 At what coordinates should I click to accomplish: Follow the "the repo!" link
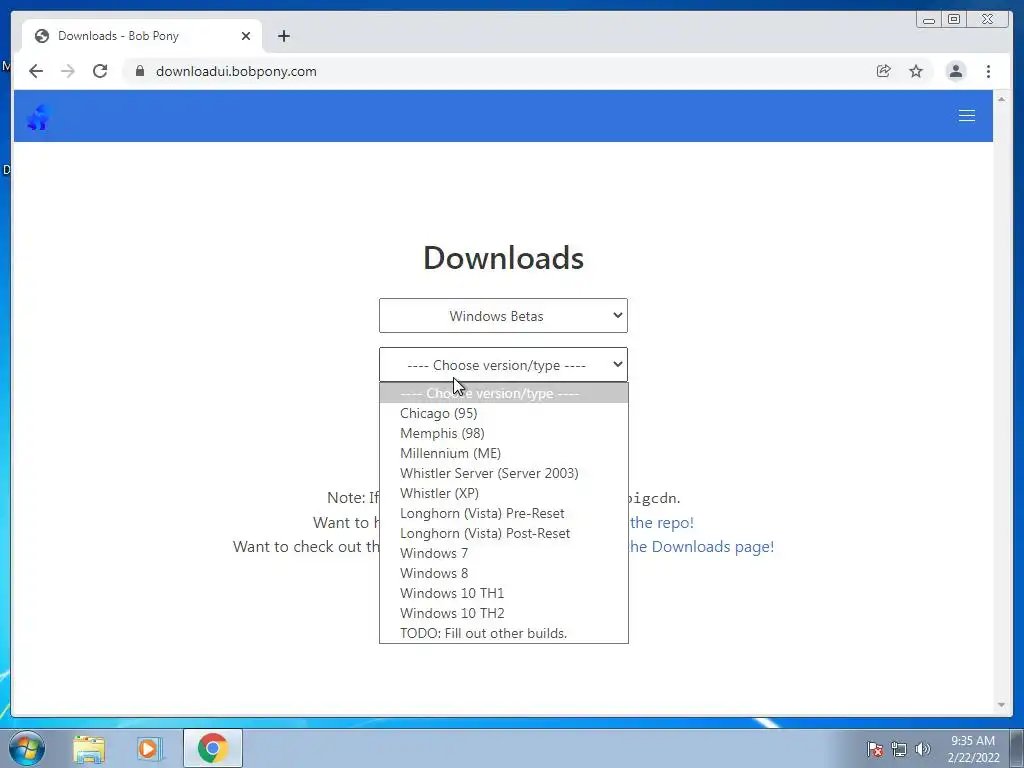(662, 522)
